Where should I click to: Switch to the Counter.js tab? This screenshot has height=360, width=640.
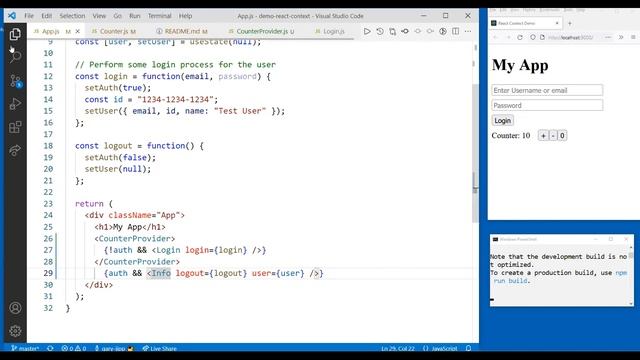coord(113,31)
